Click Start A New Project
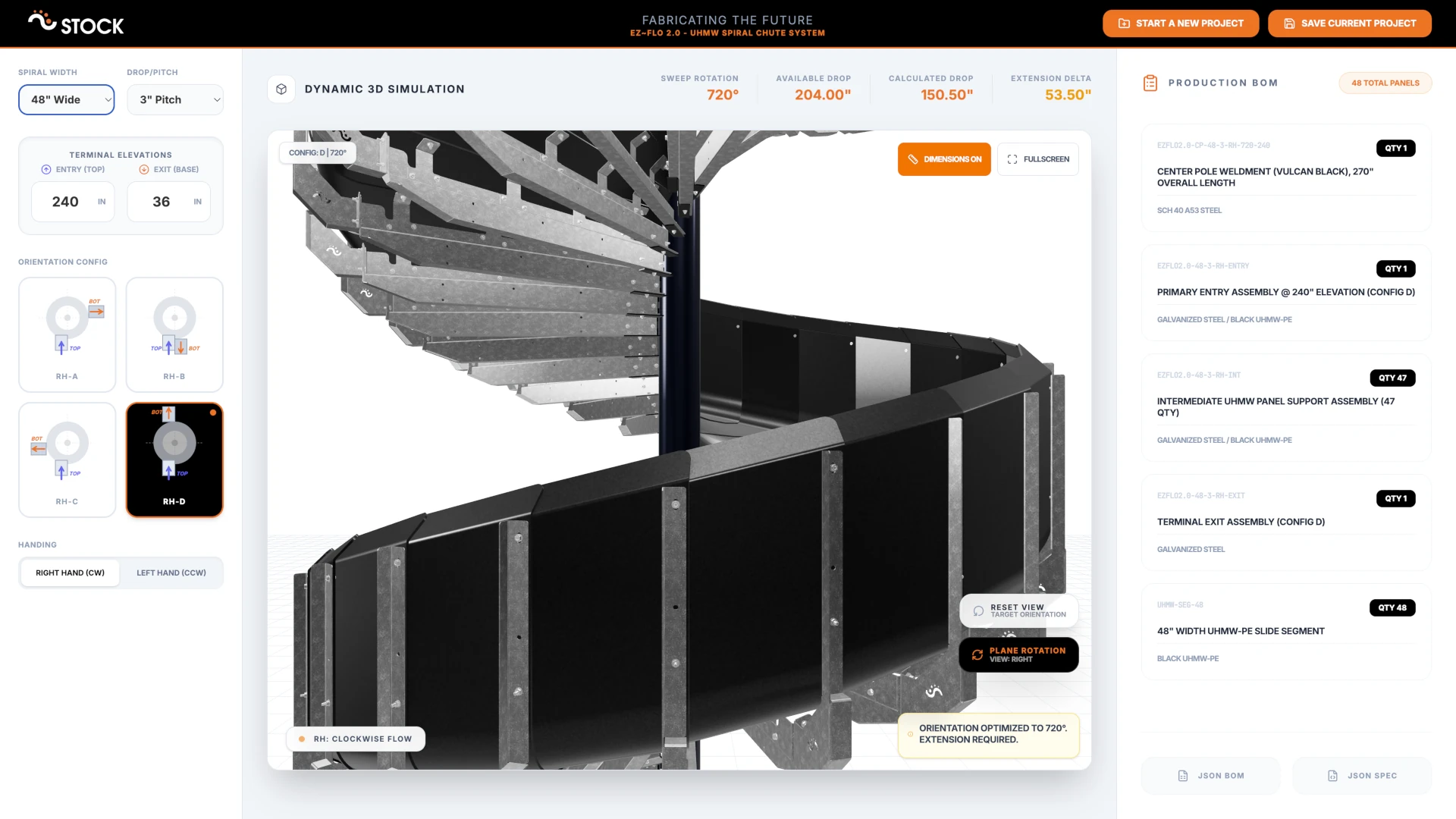This screenshot has width=1456, height=819. (1181, 24)
